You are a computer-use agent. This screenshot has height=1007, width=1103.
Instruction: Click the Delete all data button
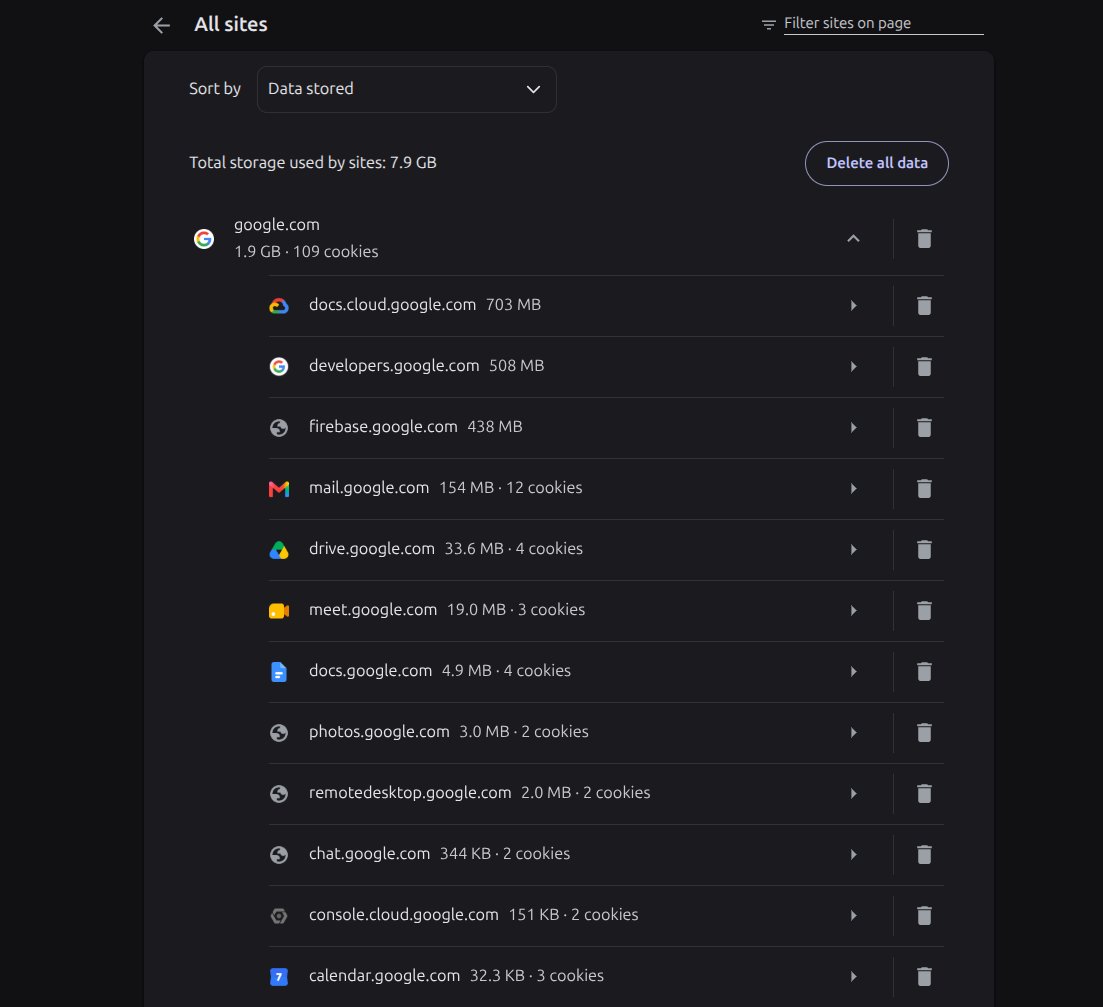[x=876, y=163]
